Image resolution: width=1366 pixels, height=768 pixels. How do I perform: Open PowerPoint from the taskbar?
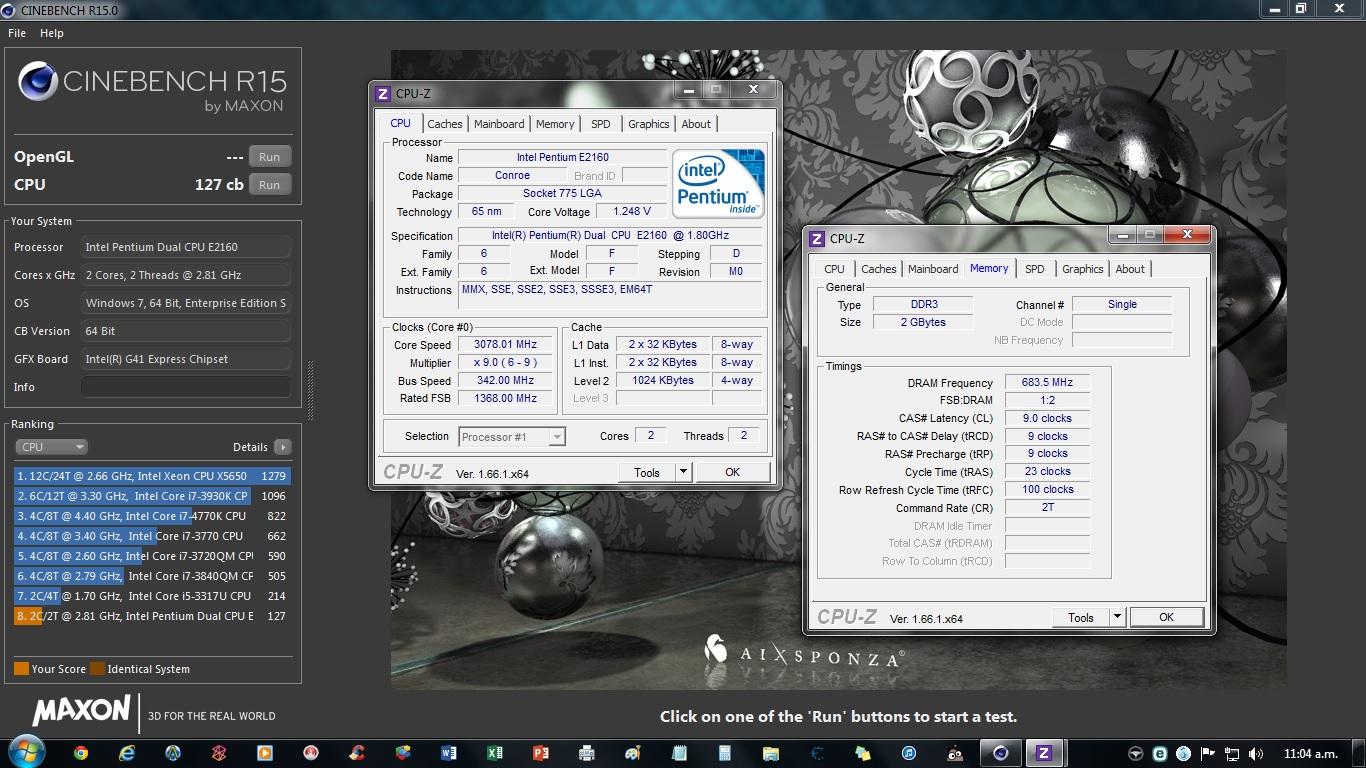[x=541, y=753]
